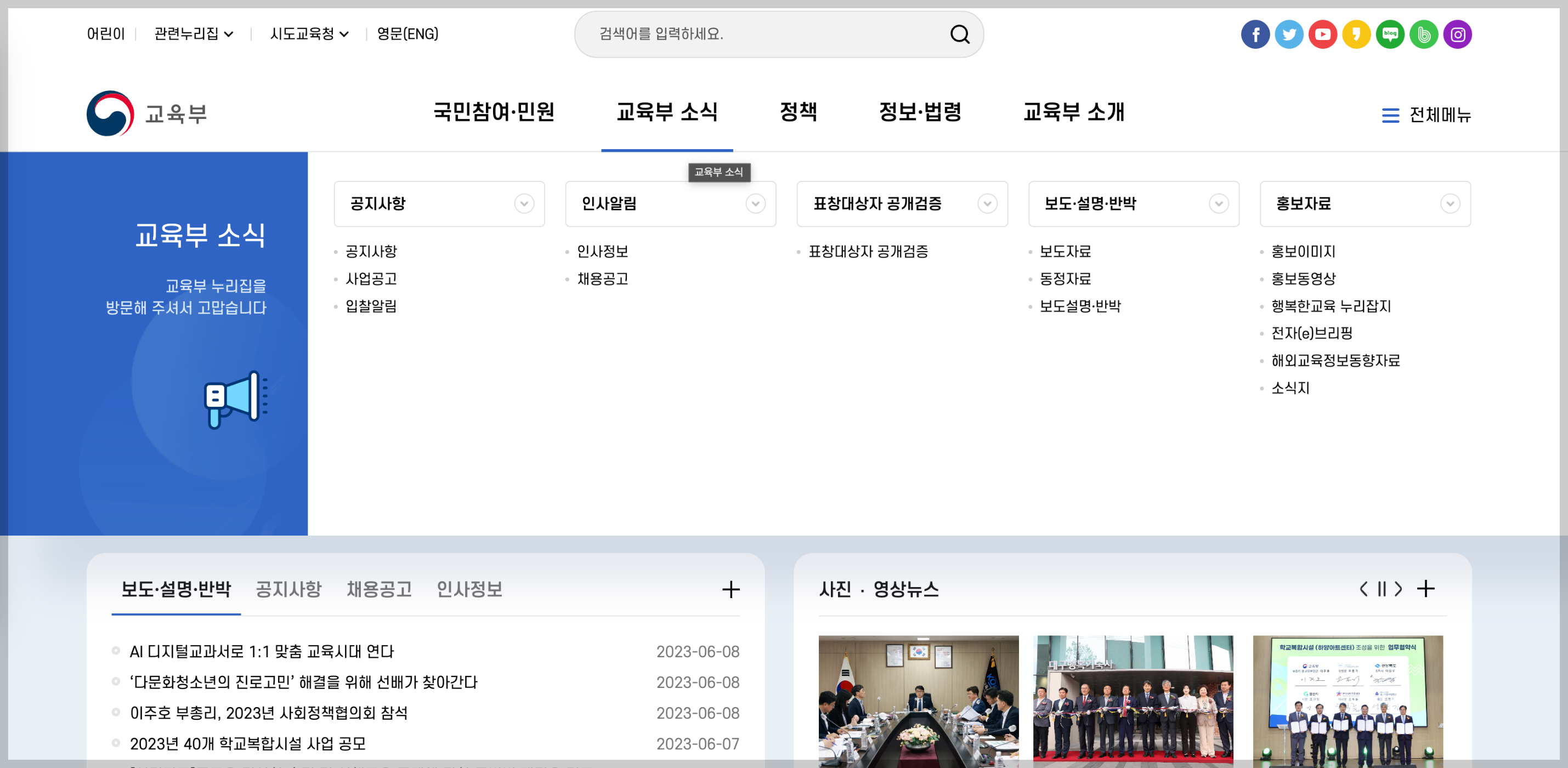Viewport: 1568px width, 768px height.
Task: Open the 홍보동영상 submenu link
Action: click(x=1303, y=278)
